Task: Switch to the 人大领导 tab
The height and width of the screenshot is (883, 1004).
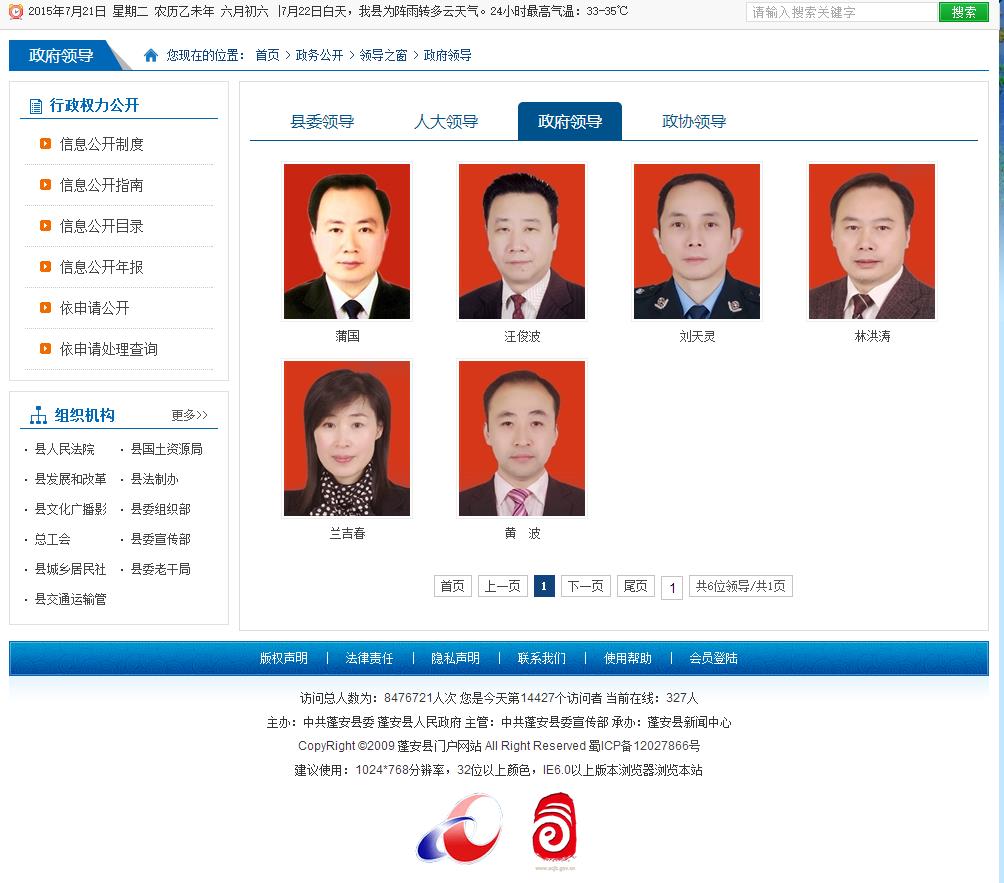Action: click(446, 122)
